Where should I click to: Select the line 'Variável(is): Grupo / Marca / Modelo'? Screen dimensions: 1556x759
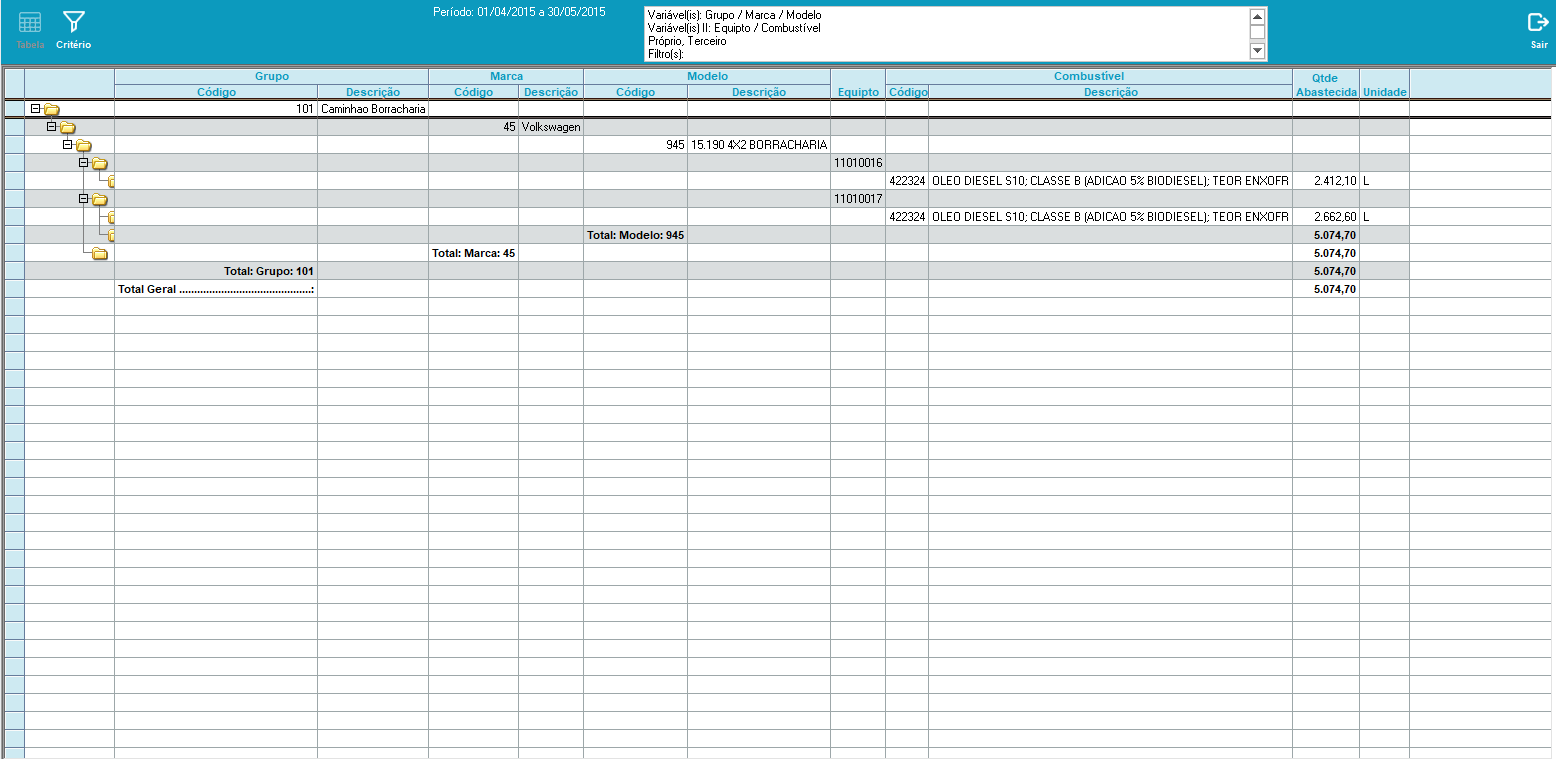click(734, 15)
